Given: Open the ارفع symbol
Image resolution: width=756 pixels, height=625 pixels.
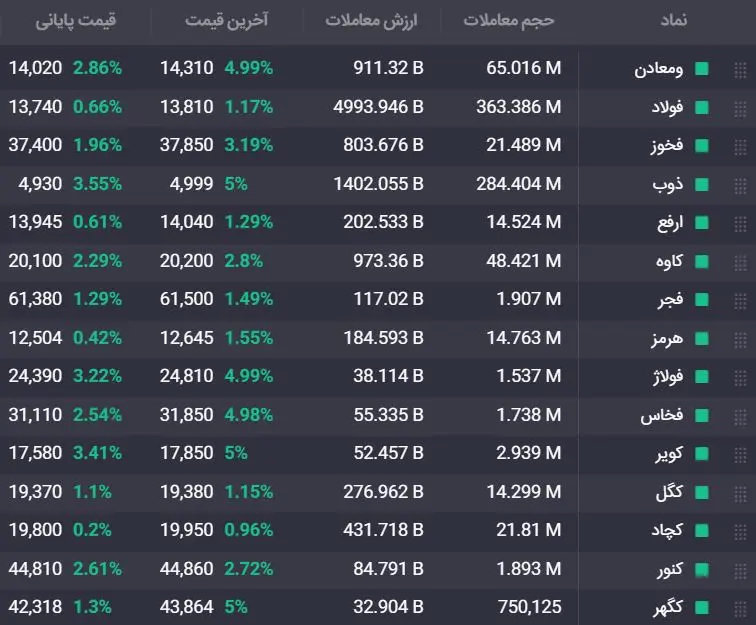Looking at the screenshot, I should [x=670, y=223].
